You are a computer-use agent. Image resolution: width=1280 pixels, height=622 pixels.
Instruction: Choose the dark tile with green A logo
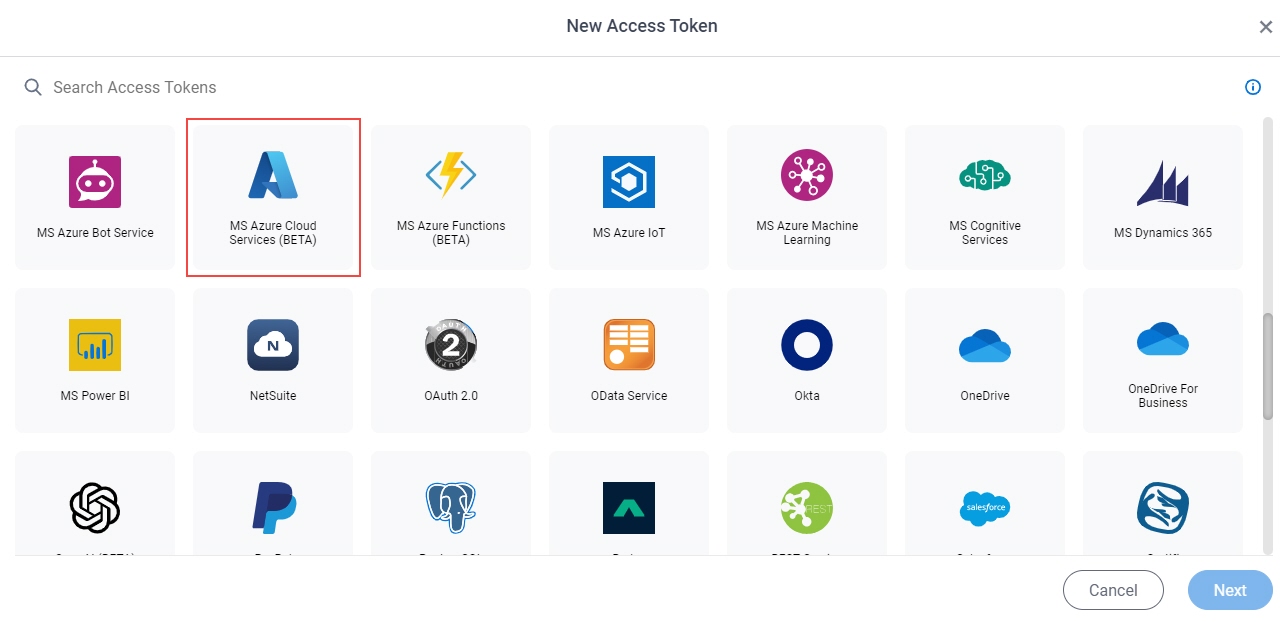click(629, 503)
